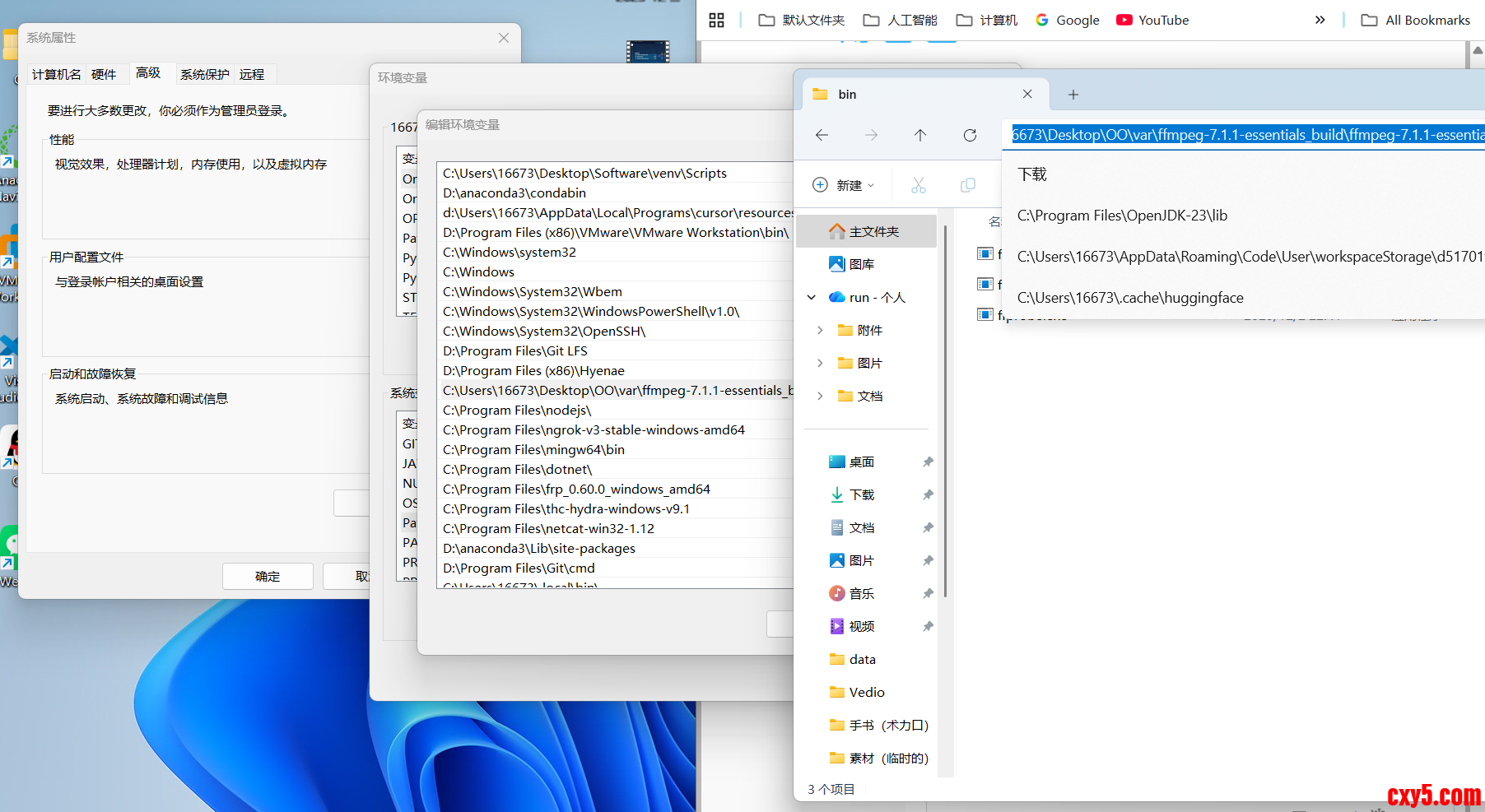Viewport: 1485px width, 812px height.
Task: Click the Back arrow in File Explorer
Action: (822, 135)
